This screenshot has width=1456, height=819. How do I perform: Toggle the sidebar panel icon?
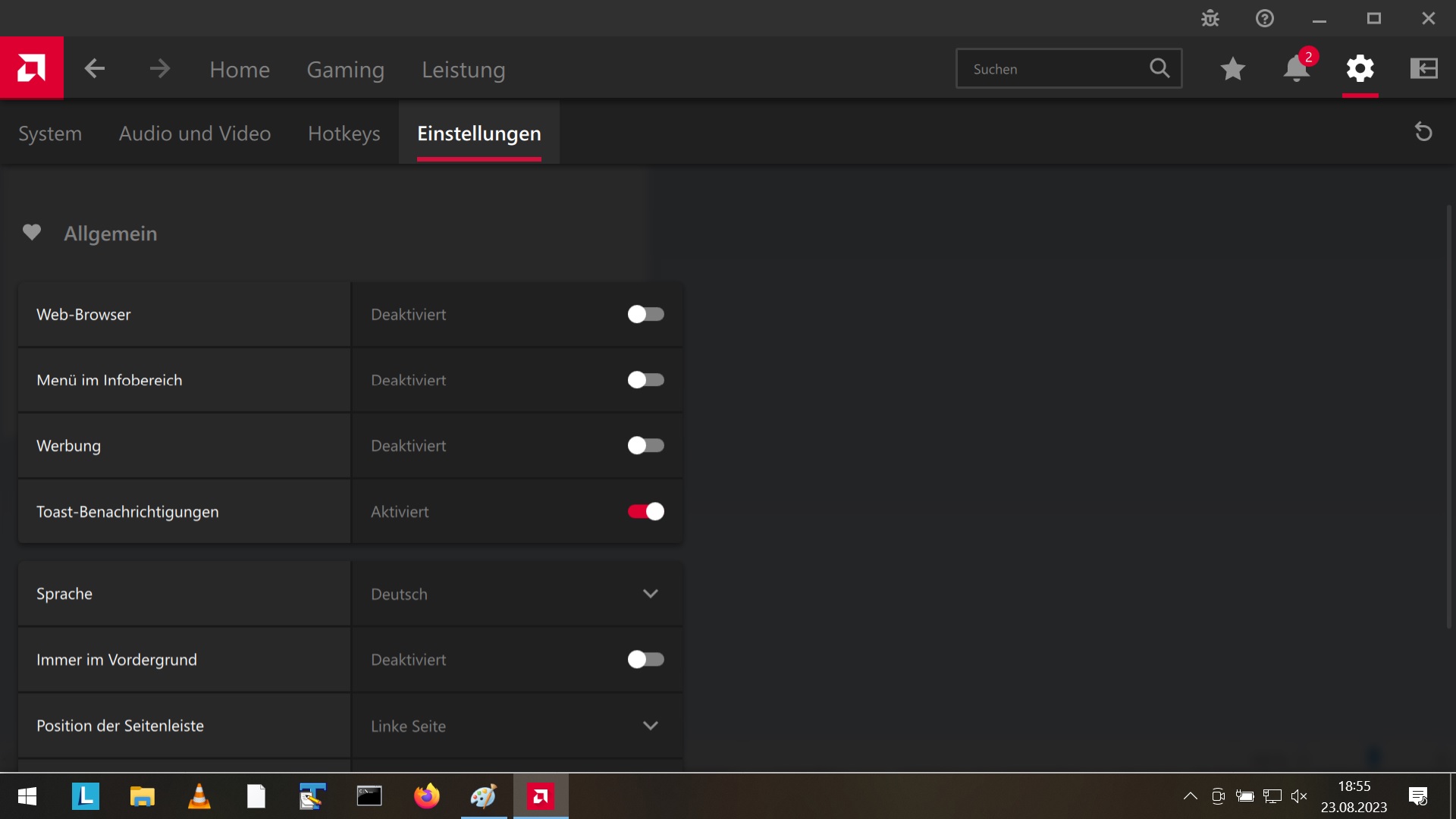coord(1423,69)
